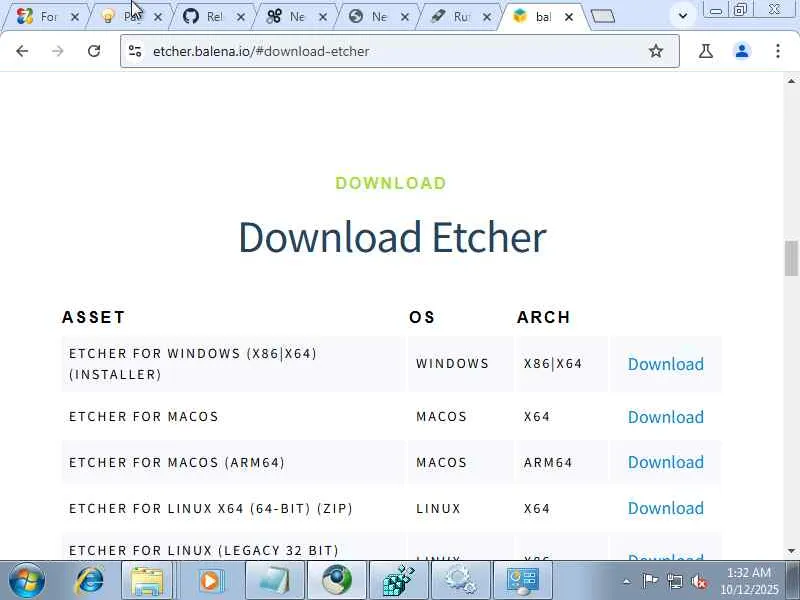Reload the Etcher download page
The height and width of the screenshot is (600, 800).
pos(94,51)
